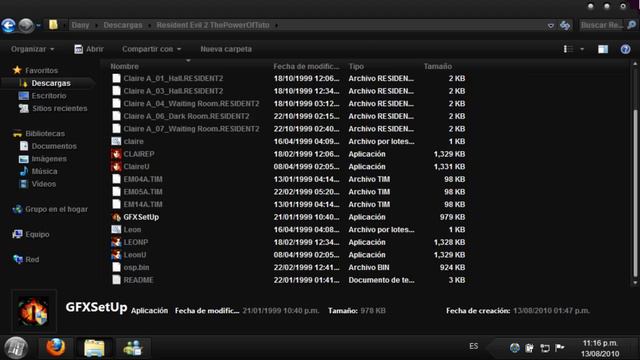Sort by the Tipo column header
This screenshot has width=640, height=360.
tap(356, 66)
